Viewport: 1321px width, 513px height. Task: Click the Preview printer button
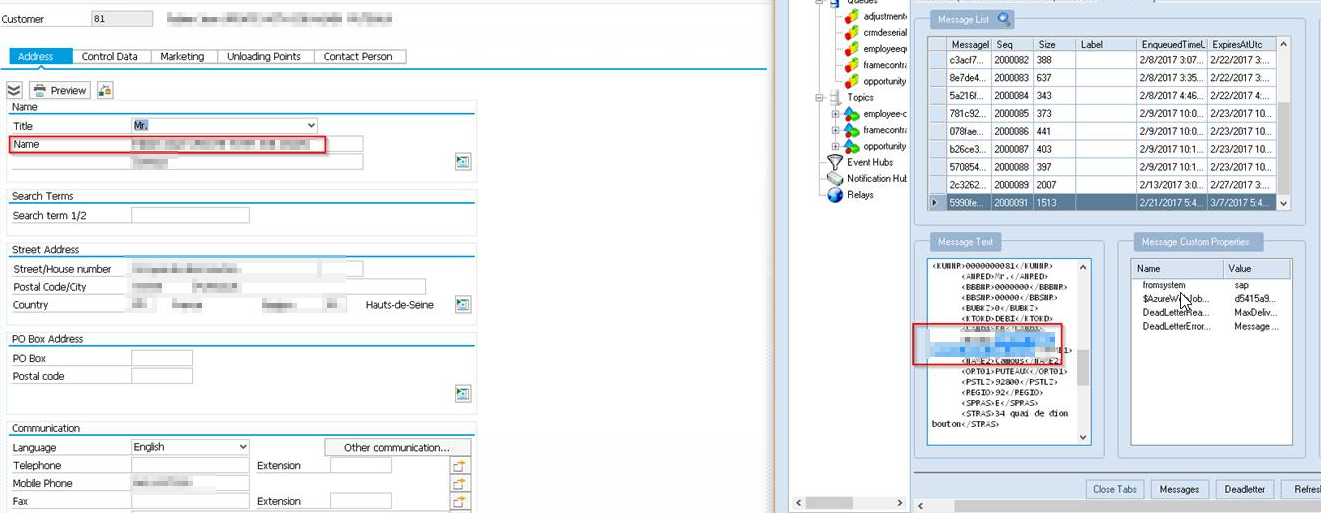click(x=59, y=90)
